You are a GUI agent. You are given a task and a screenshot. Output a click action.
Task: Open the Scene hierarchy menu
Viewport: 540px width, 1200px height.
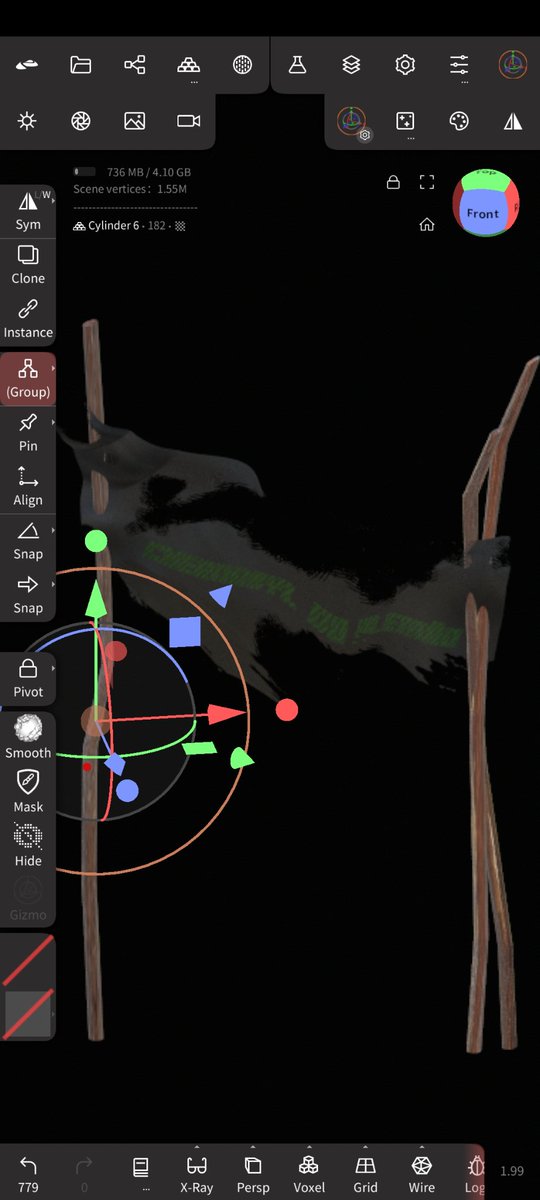135,65
